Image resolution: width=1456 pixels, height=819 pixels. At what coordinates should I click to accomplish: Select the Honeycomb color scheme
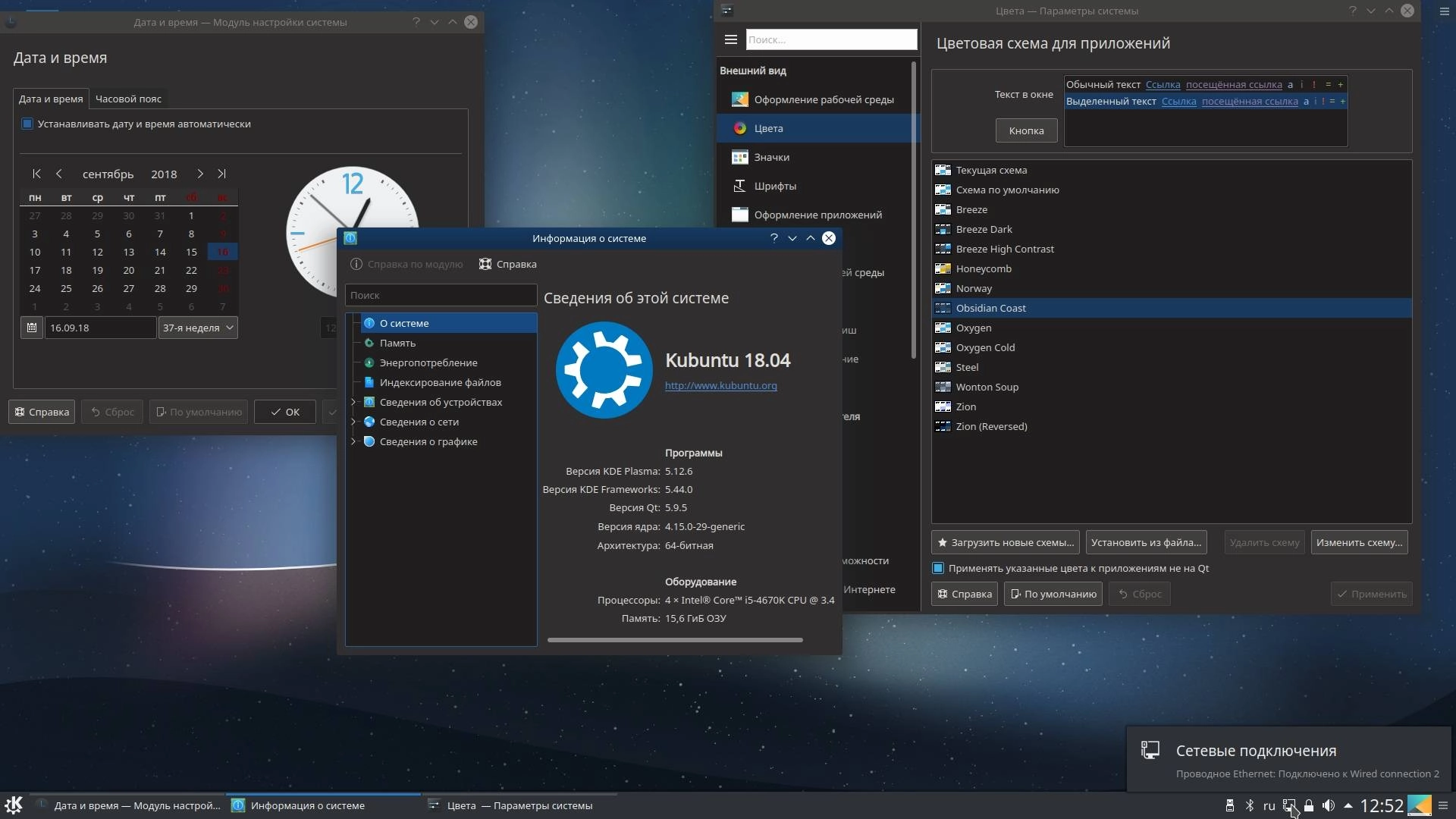coord(1171,268)
